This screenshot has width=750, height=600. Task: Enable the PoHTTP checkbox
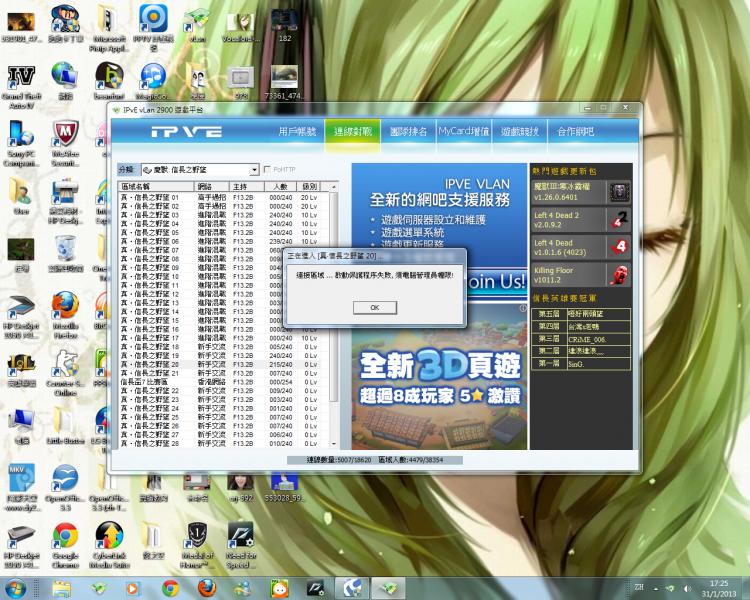tap(267, 170)
